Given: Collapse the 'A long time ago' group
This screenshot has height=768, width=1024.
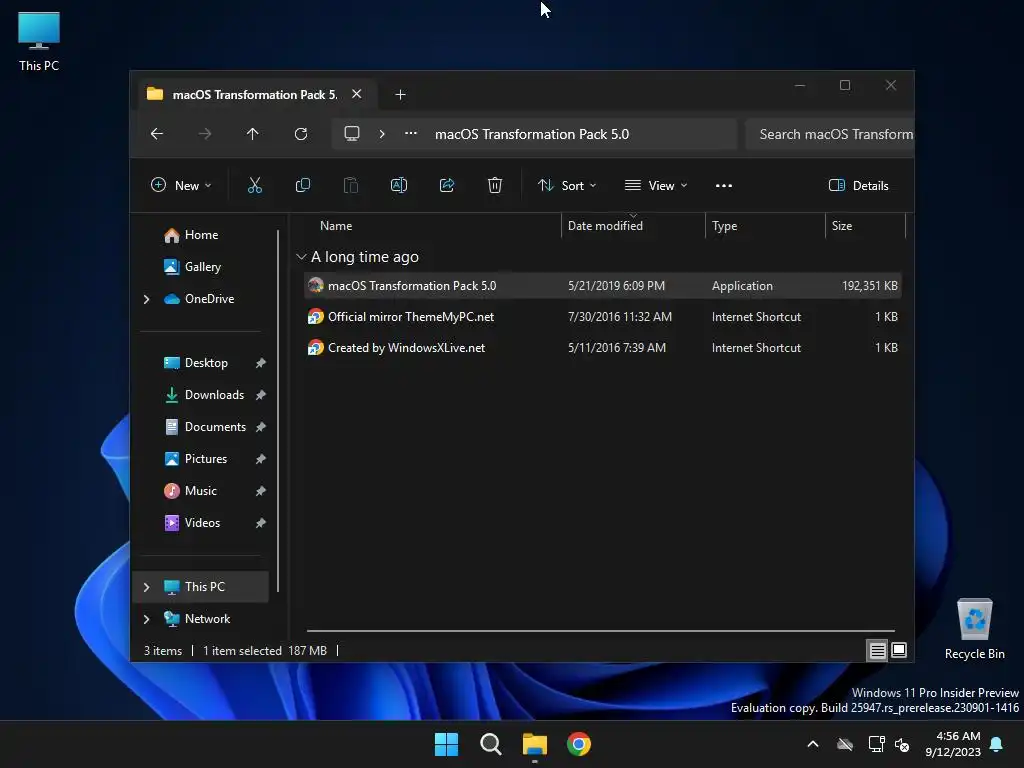Looking at the screenshot, I should [x=301, y=257].
